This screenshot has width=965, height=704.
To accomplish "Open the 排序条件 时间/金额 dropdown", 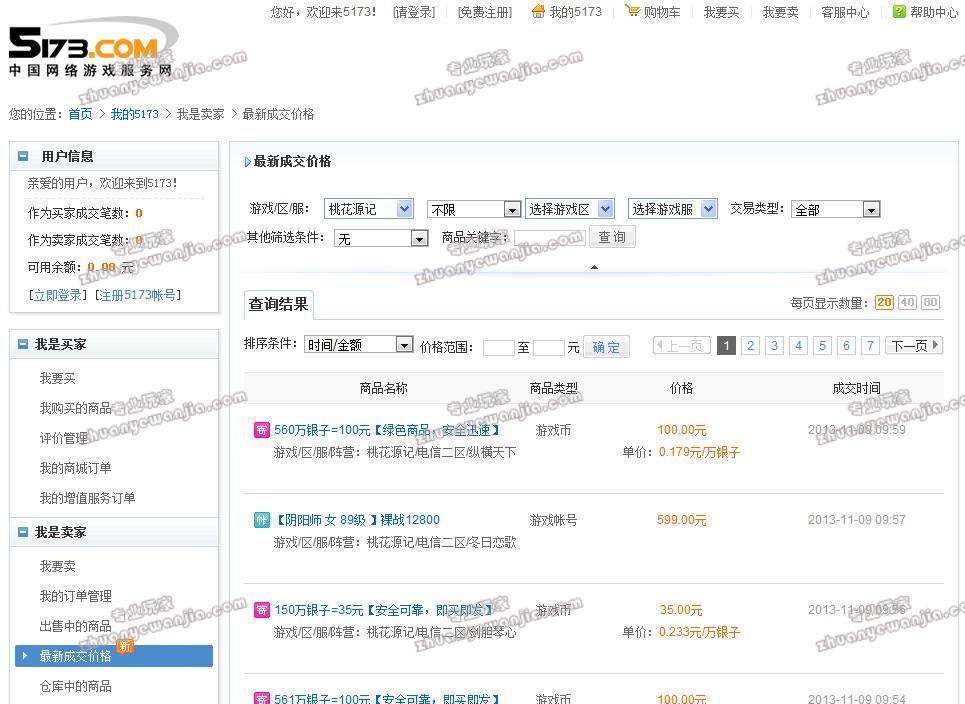I will click(358, 345).
